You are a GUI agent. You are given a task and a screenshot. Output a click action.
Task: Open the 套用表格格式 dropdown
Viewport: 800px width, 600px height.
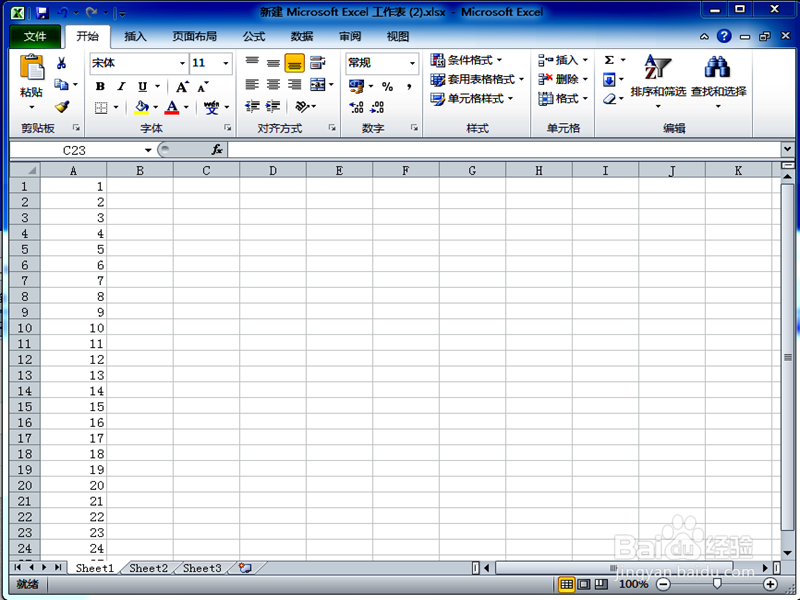click(477, 80)
